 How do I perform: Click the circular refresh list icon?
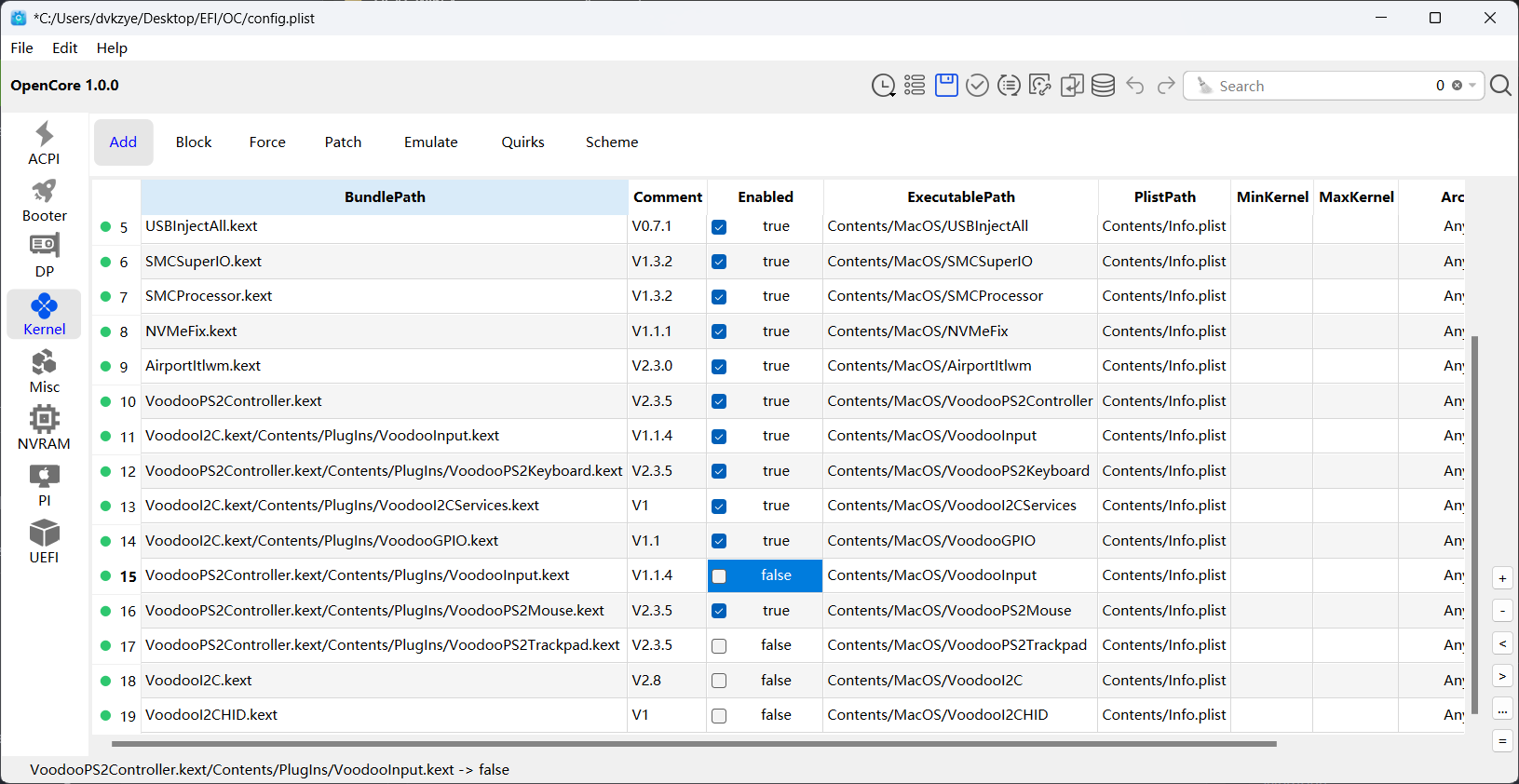click(1009, 86)
